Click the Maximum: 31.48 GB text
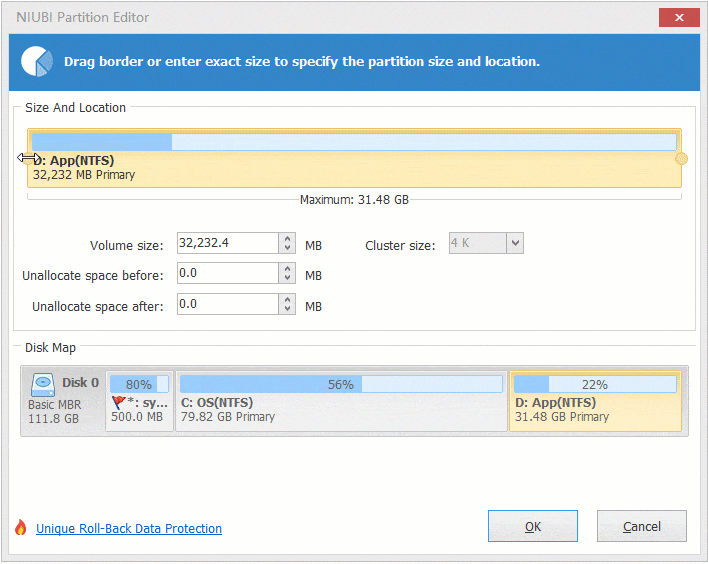The height and width of the screenshot is (564, 708). click(354, 200)
